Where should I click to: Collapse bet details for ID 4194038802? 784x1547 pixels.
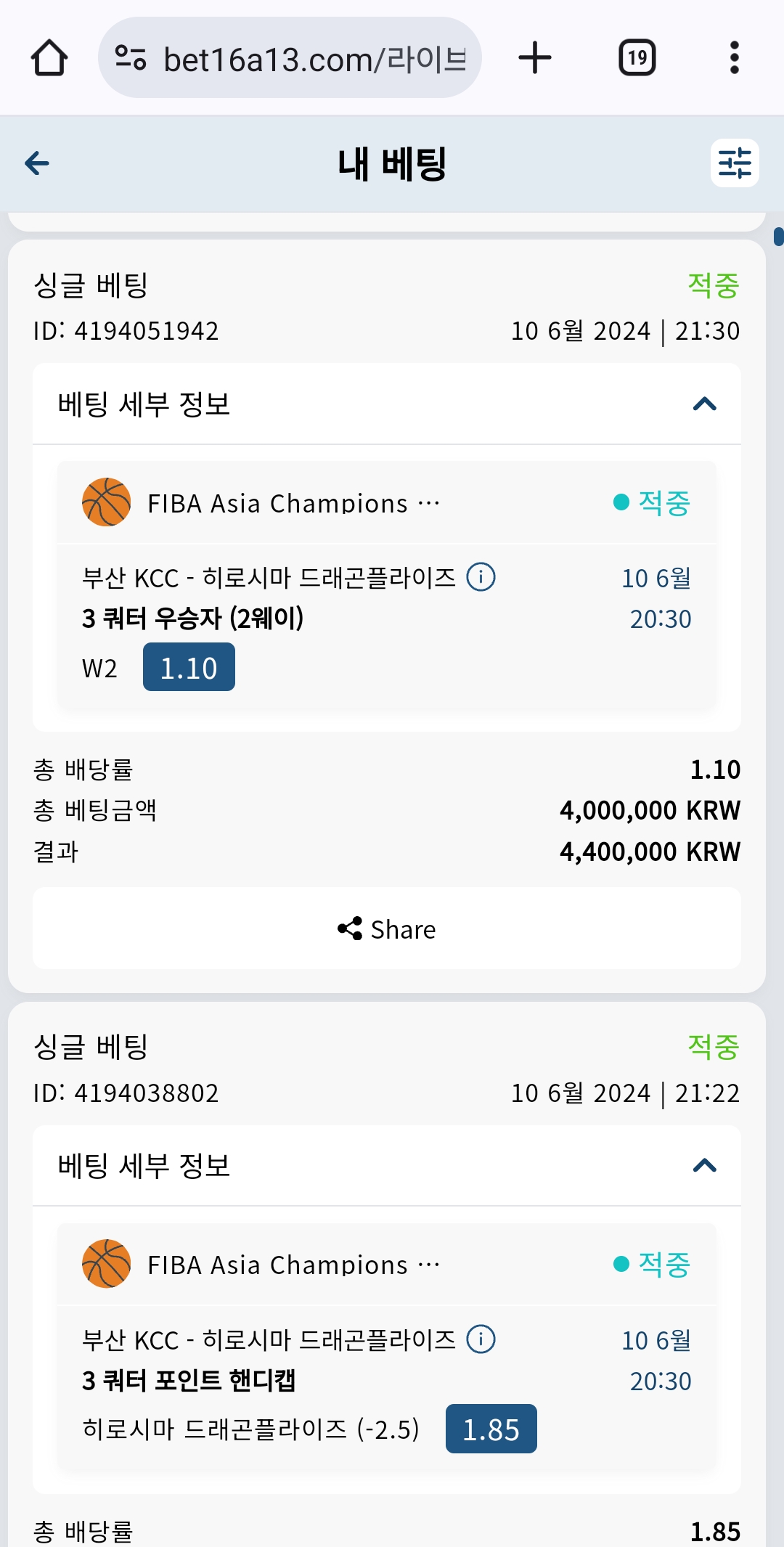(704, 1166)
